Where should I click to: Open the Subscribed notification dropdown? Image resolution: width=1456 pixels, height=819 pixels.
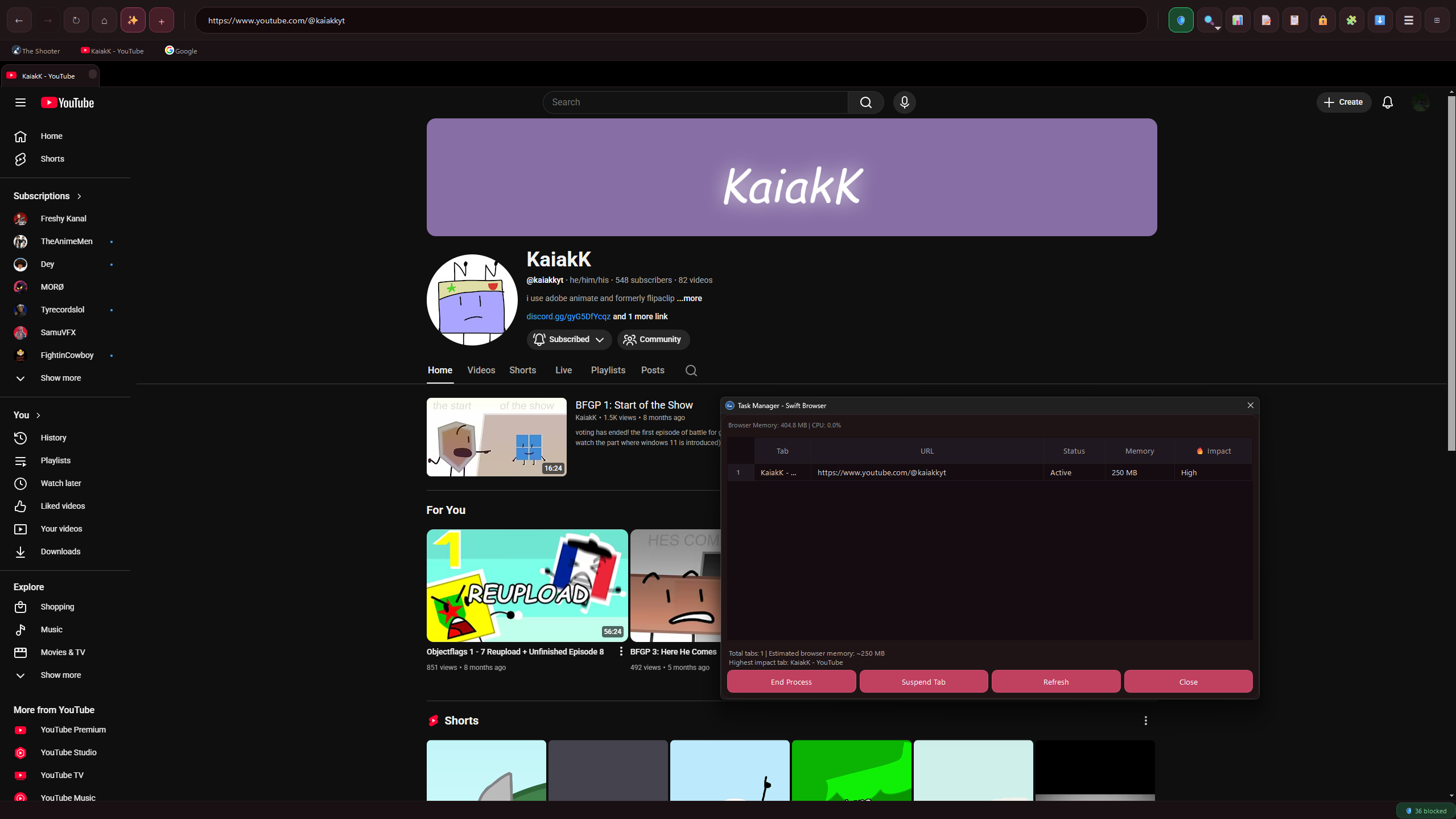[569, 339]
